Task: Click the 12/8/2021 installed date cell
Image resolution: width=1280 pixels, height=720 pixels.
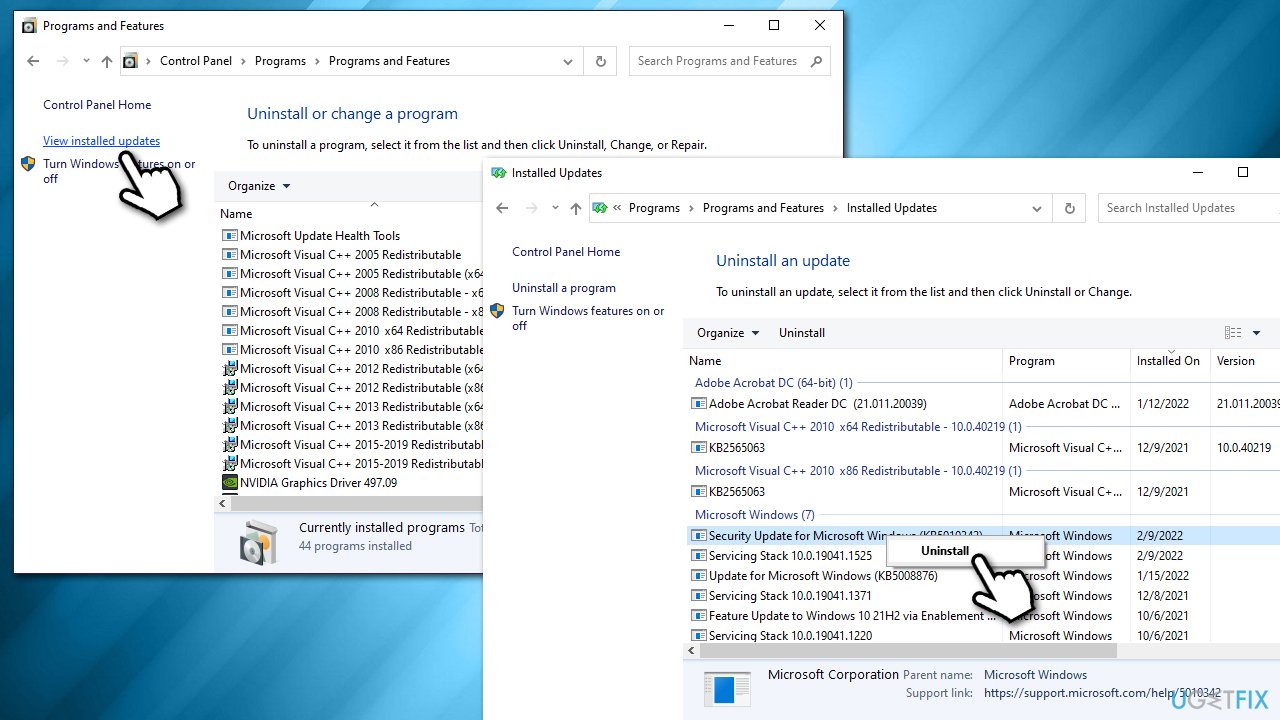Action: [1160, 596]
